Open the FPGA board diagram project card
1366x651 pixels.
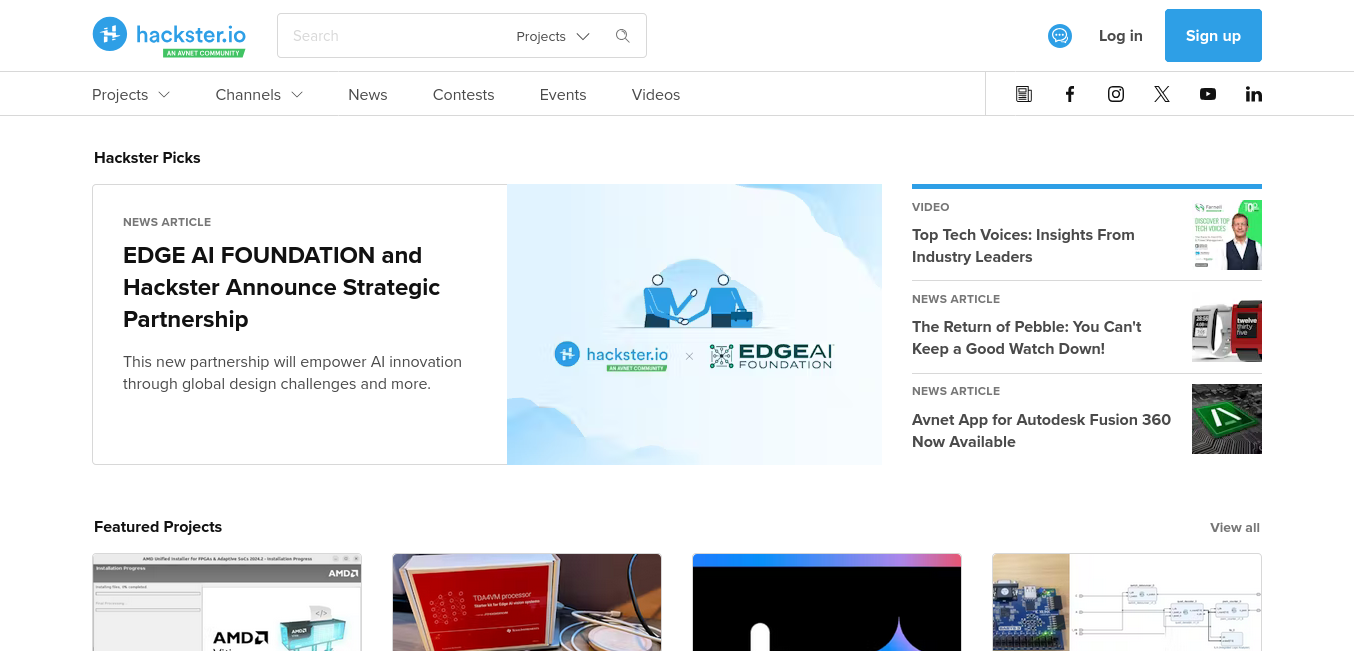pos(1127,602)
